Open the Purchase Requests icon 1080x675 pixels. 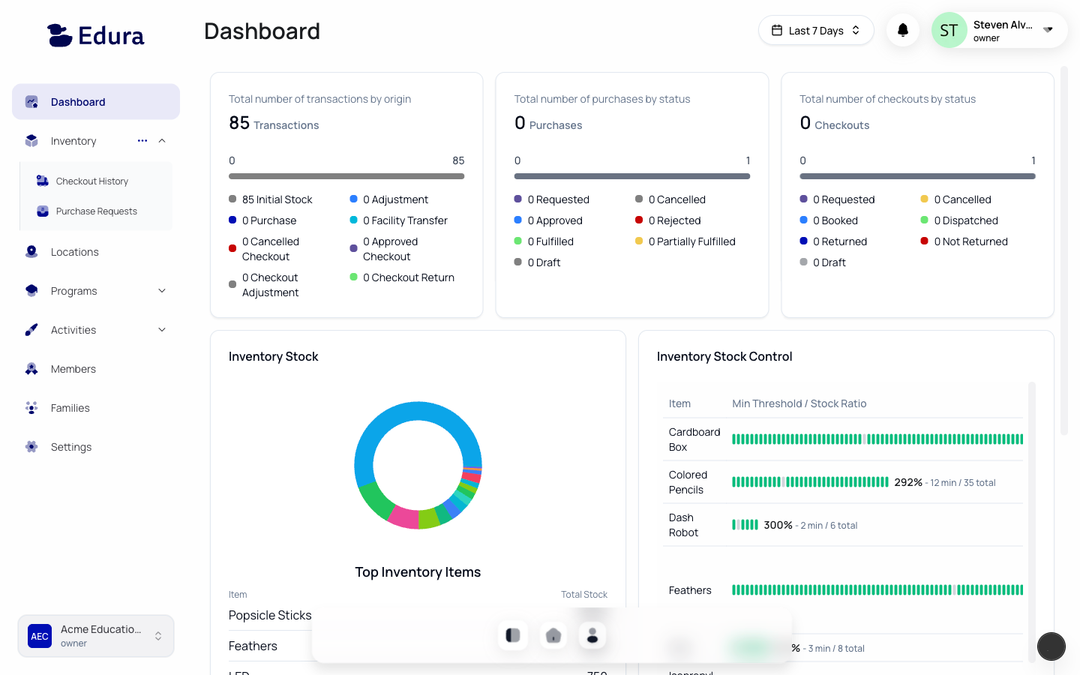(x=41, y=212)
